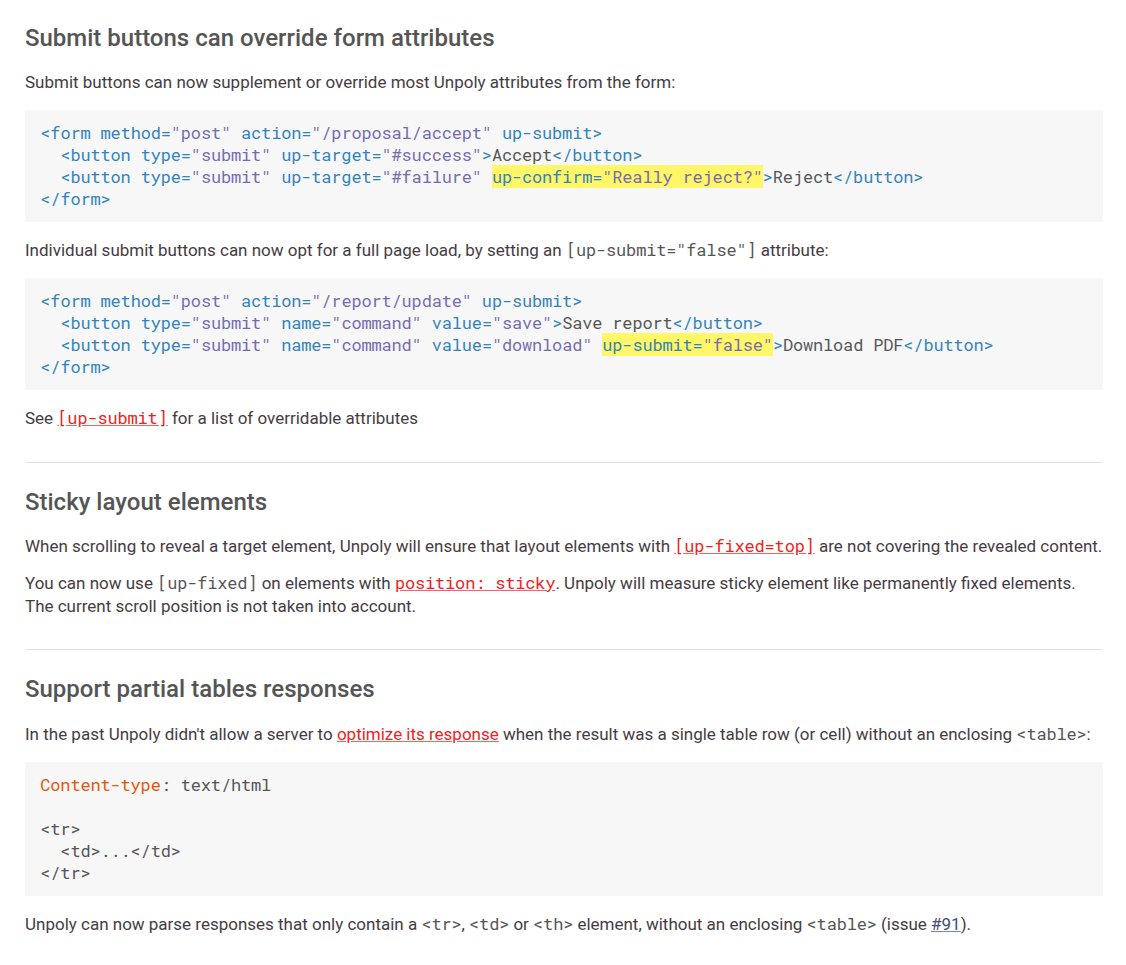Viewport: 1126px width, 965px height.
Task: Click the 'Save report' button code line
Action: [411, 324]
